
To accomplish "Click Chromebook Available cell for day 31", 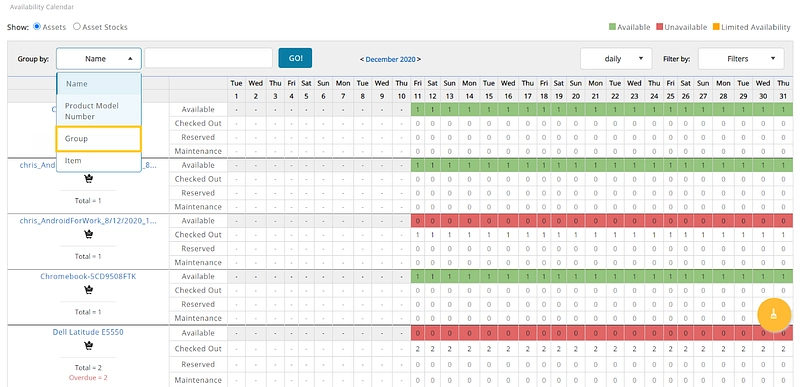I will click(x=783, y=276).
